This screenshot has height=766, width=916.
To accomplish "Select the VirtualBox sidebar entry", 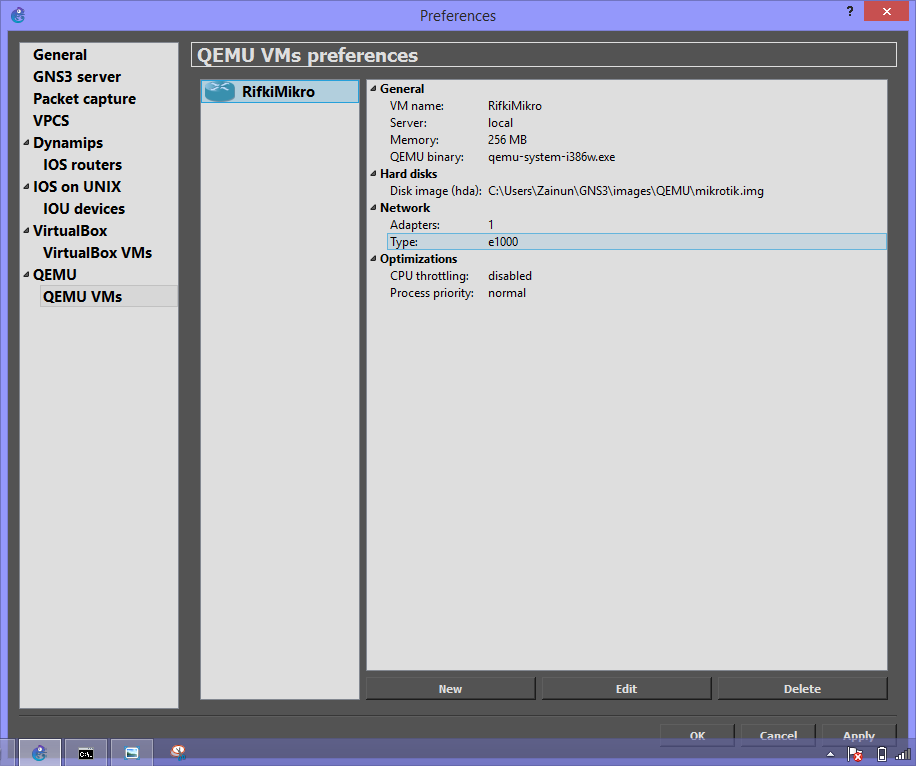I will [70, 230].
